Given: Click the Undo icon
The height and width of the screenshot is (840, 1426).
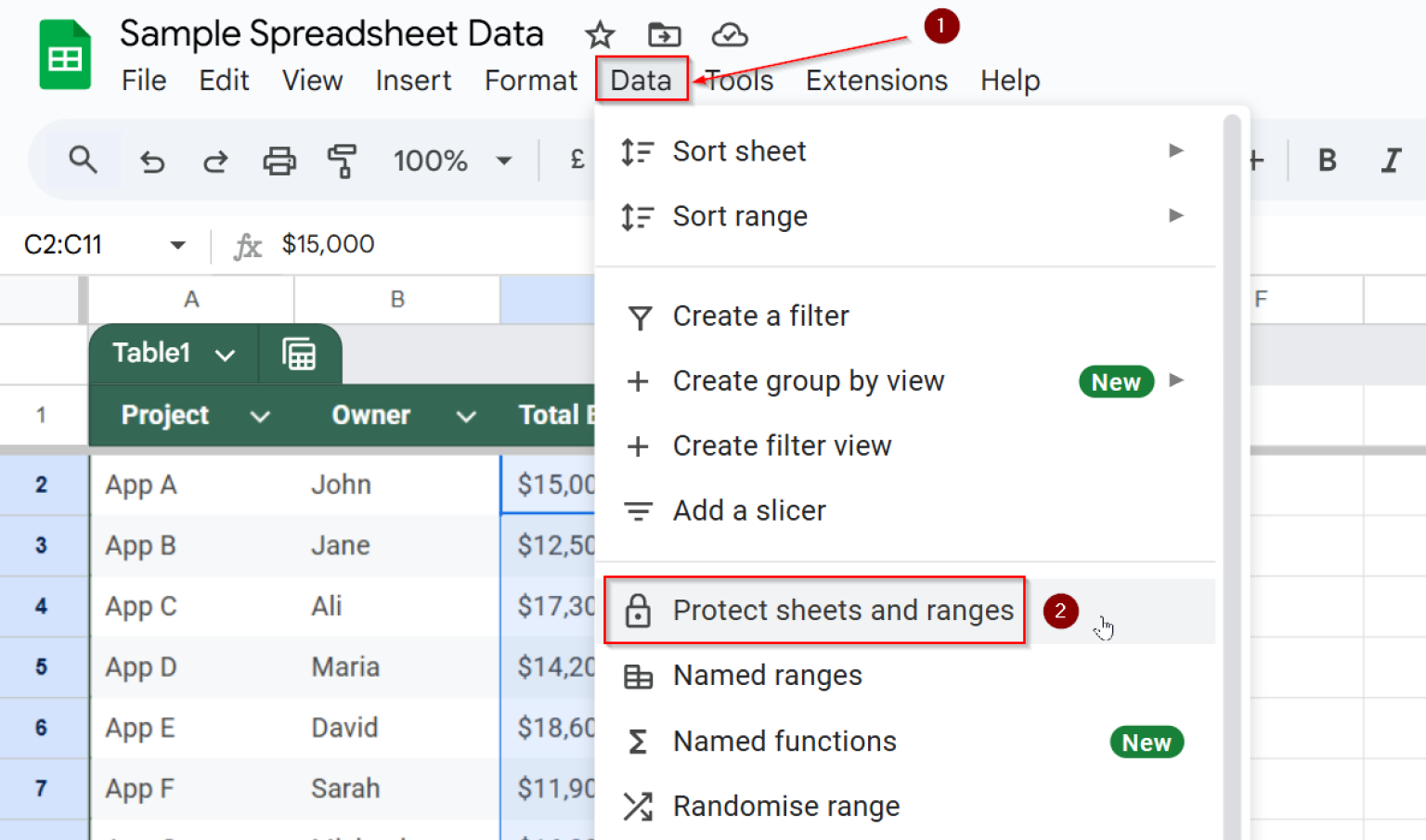Looking at the screenshot, I should pyautogui.click(x=152, y=160).
